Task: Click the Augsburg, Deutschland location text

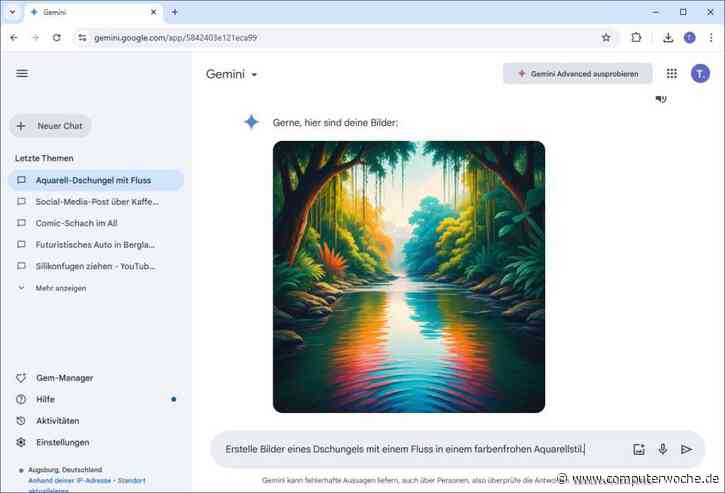Action: [65, 469]
